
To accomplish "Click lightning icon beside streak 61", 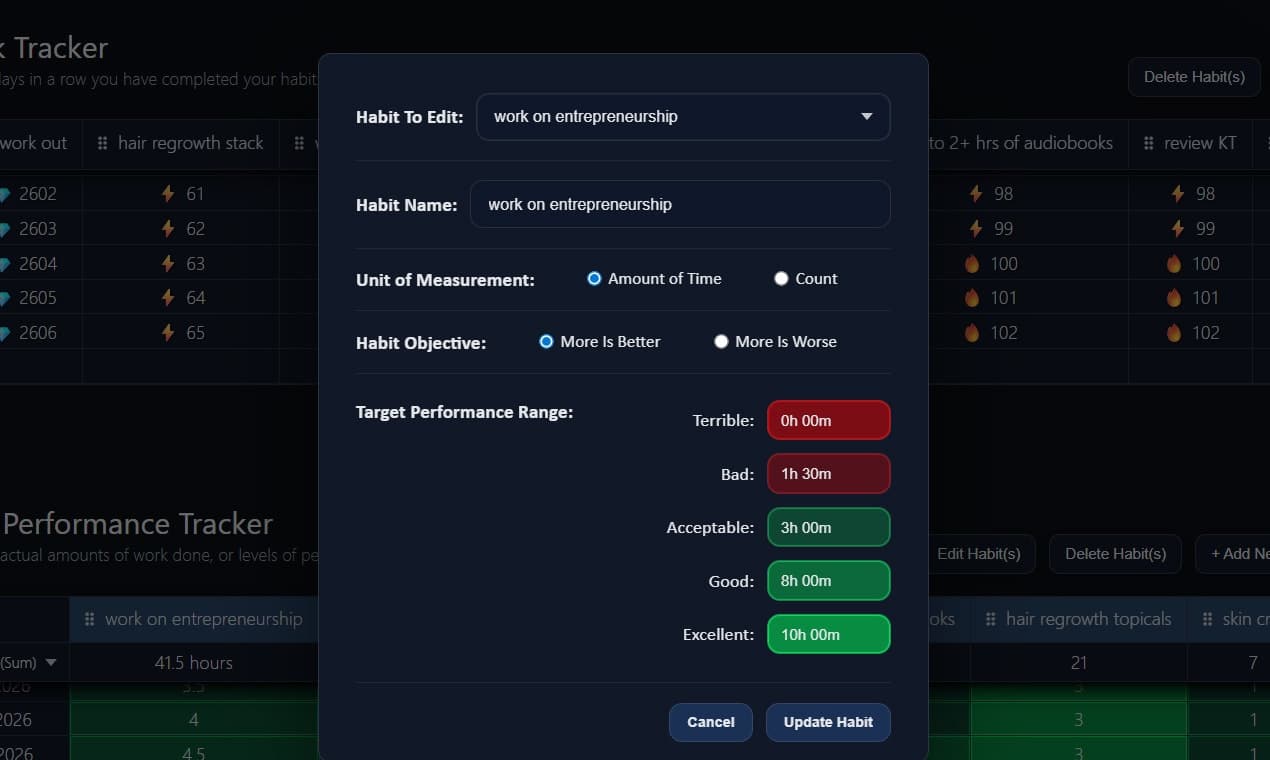I will [x=168, y=194].
